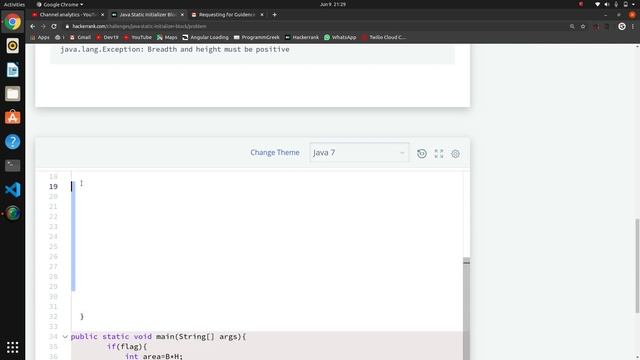Image resolution: width=640 pixels, height=360 pixels.
Task: Open the WhatsApp bookmark
Action: (340, 37)
